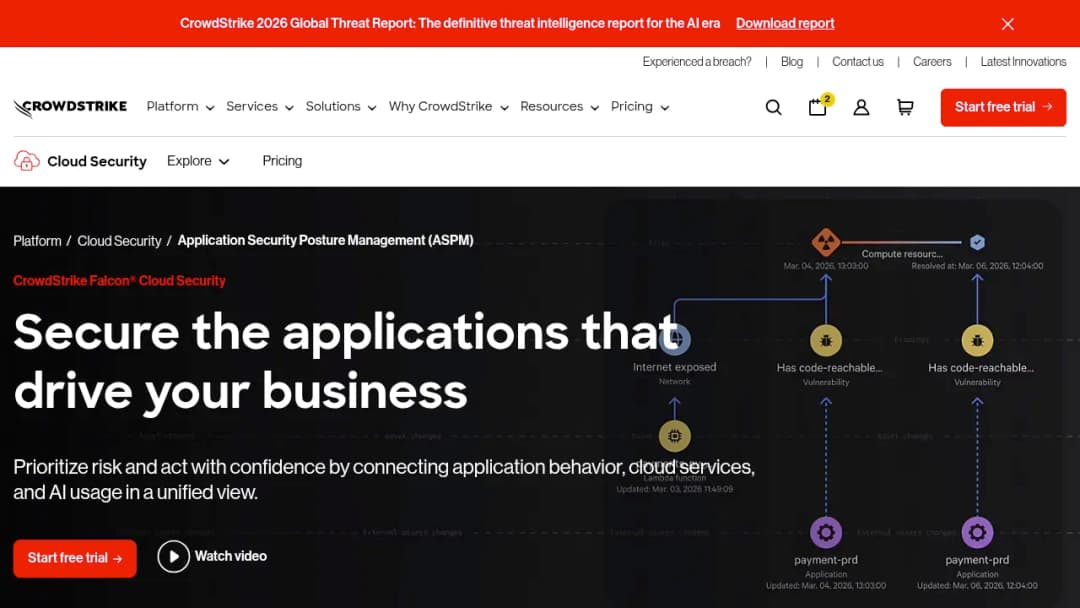Click the Compute resourc... label

tap(902, 254)
